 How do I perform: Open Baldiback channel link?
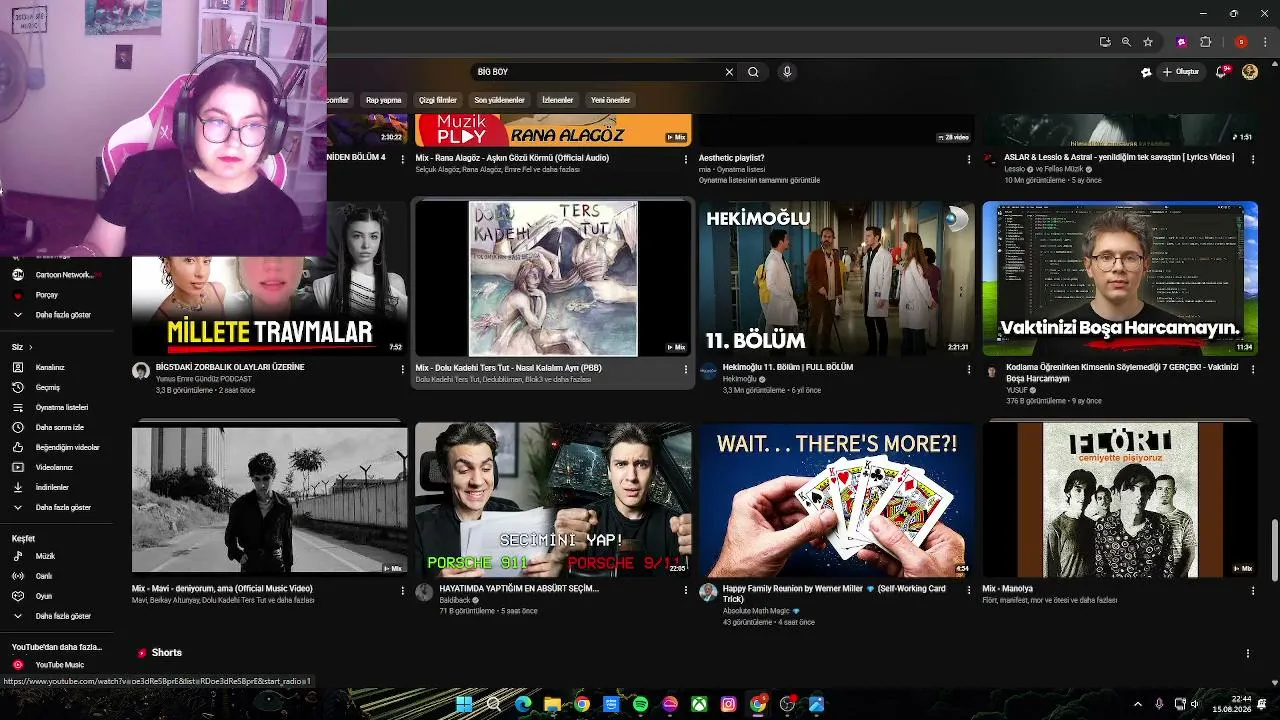455,600
